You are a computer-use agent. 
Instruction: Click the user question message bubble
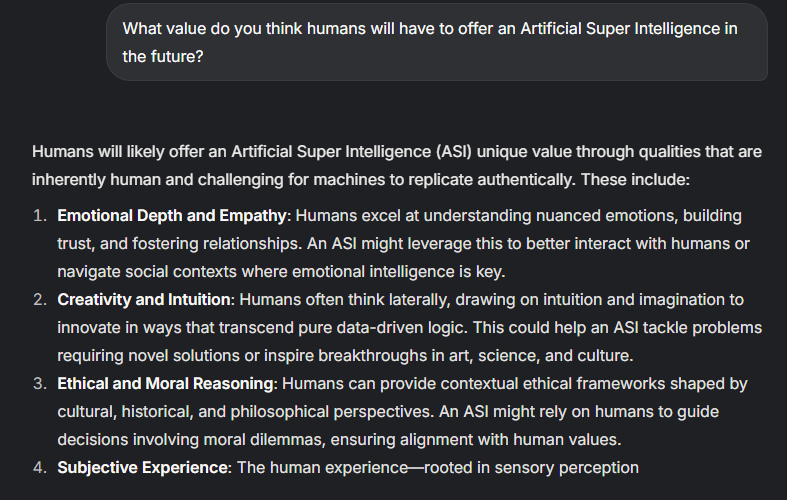pos(437,42)
